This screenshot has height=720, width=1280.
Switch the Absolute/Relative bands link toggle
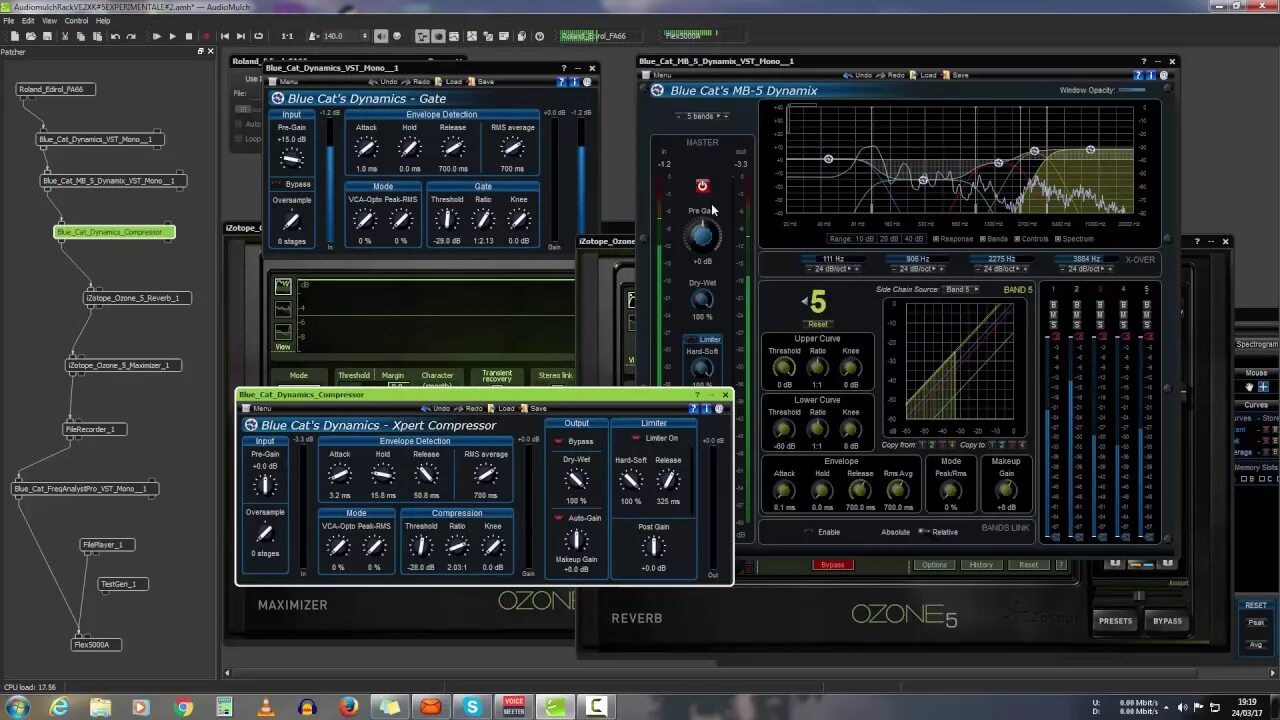(x=923, y=532)
